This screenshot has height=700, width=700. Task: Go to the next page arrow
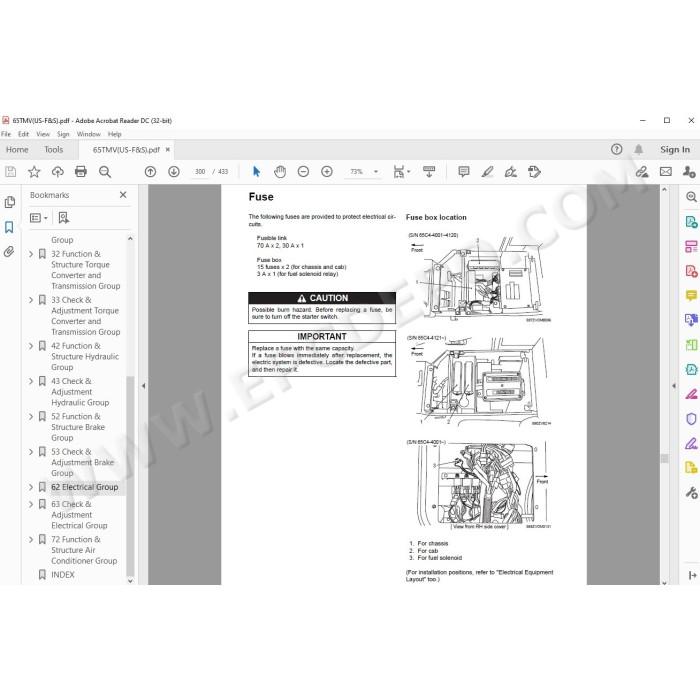point(174,172)
